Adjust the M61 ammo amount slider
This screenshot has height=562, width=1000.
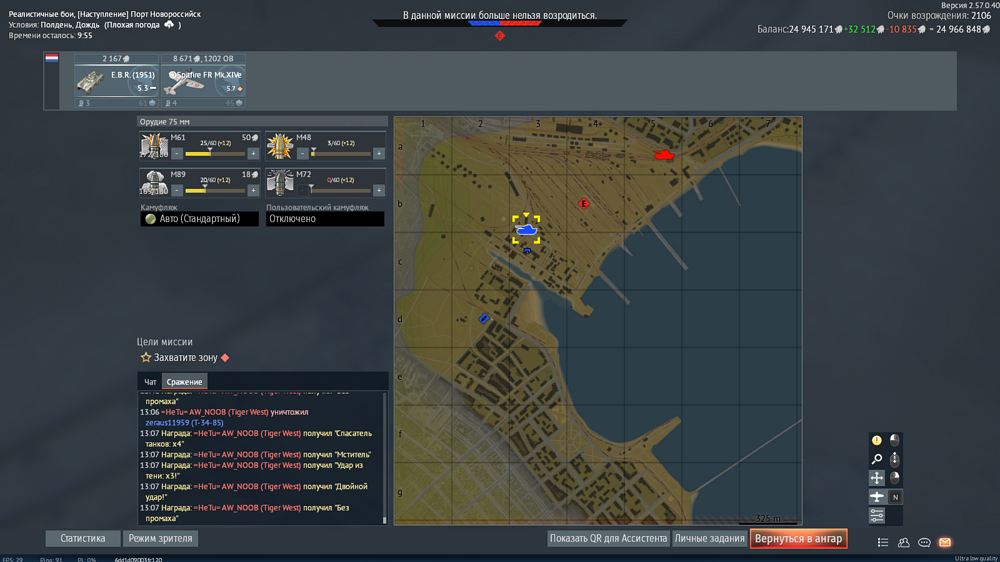pos(215,153)
